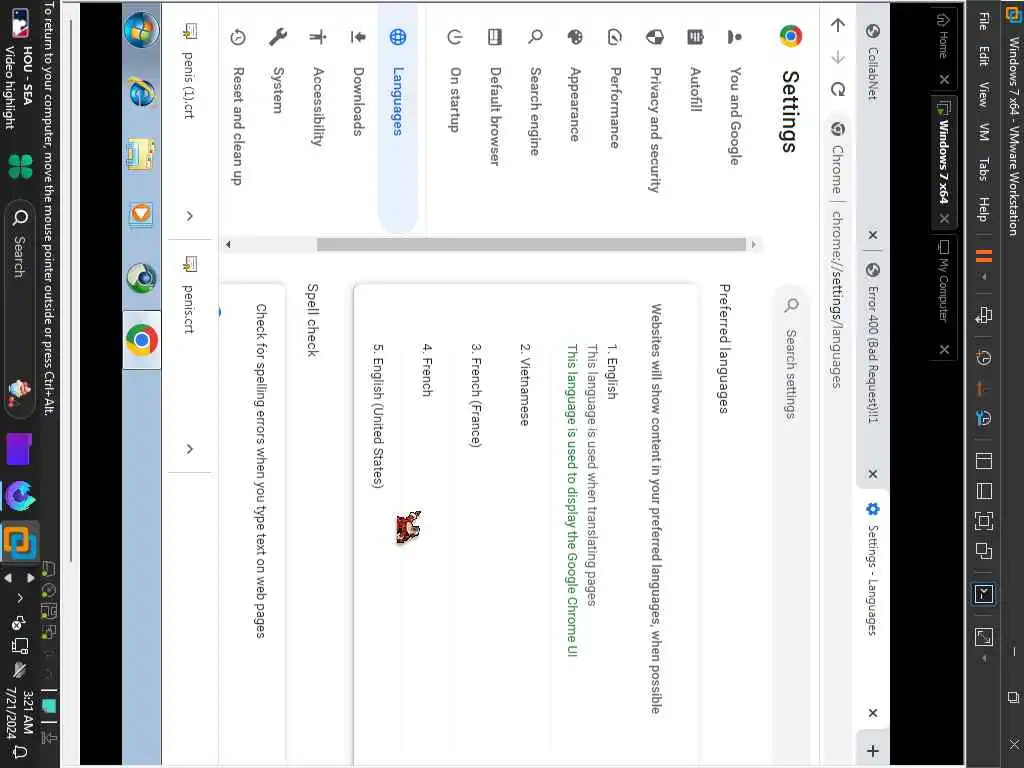Reload the Chrome settings page

[838, 89]
